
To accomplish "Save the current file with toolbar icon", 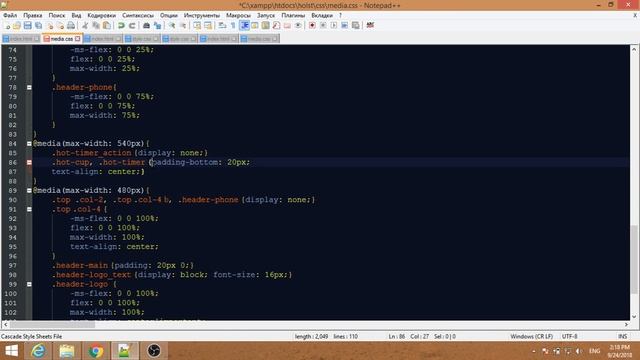I will click(x=27, y=26).
